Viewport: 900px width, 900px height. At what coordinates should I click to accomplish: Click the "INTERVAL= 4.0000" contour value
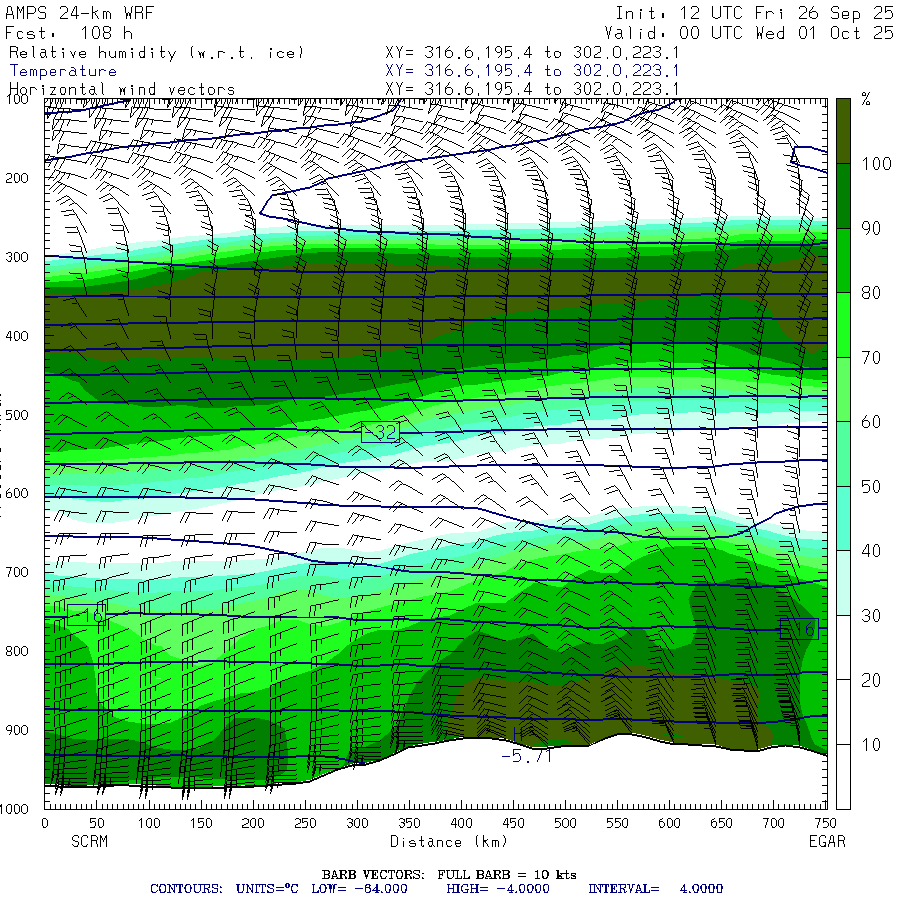click(x=655, y=889)
